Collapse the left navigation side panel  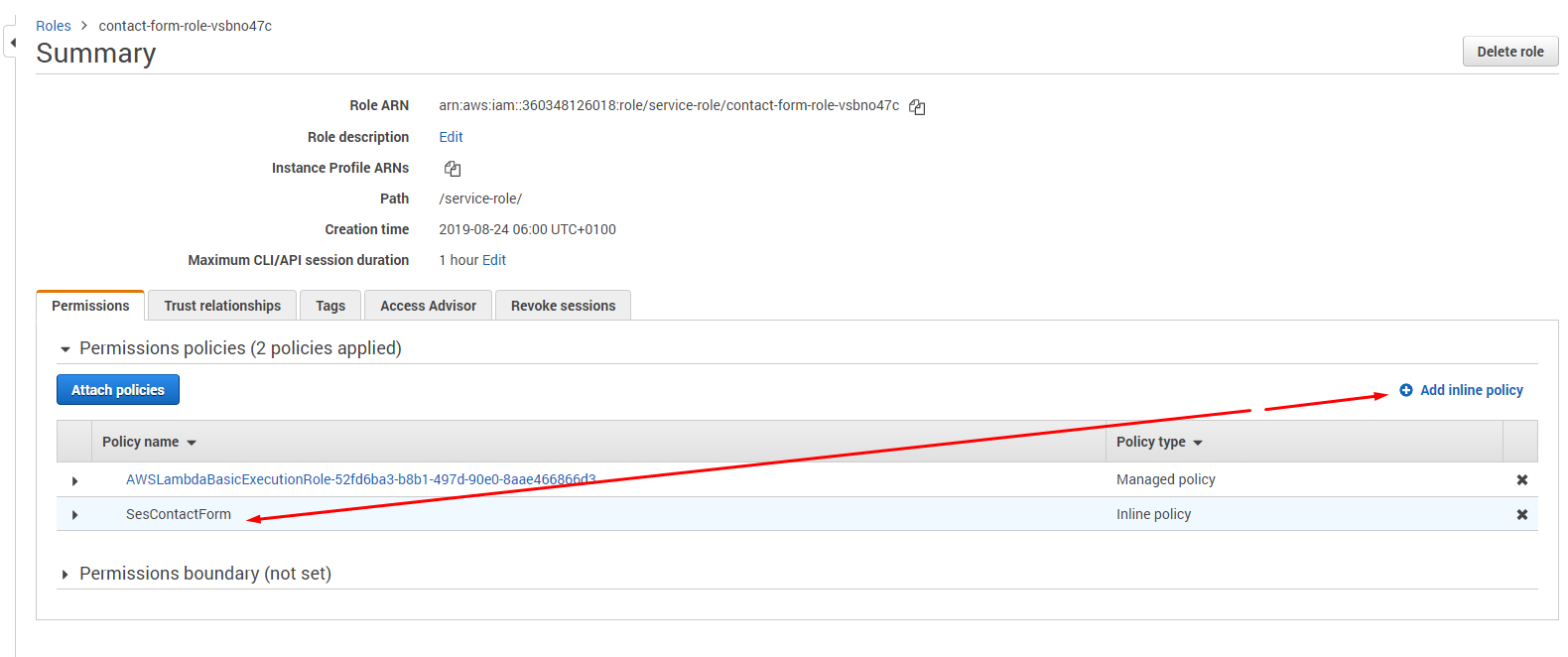pos(12,43)
